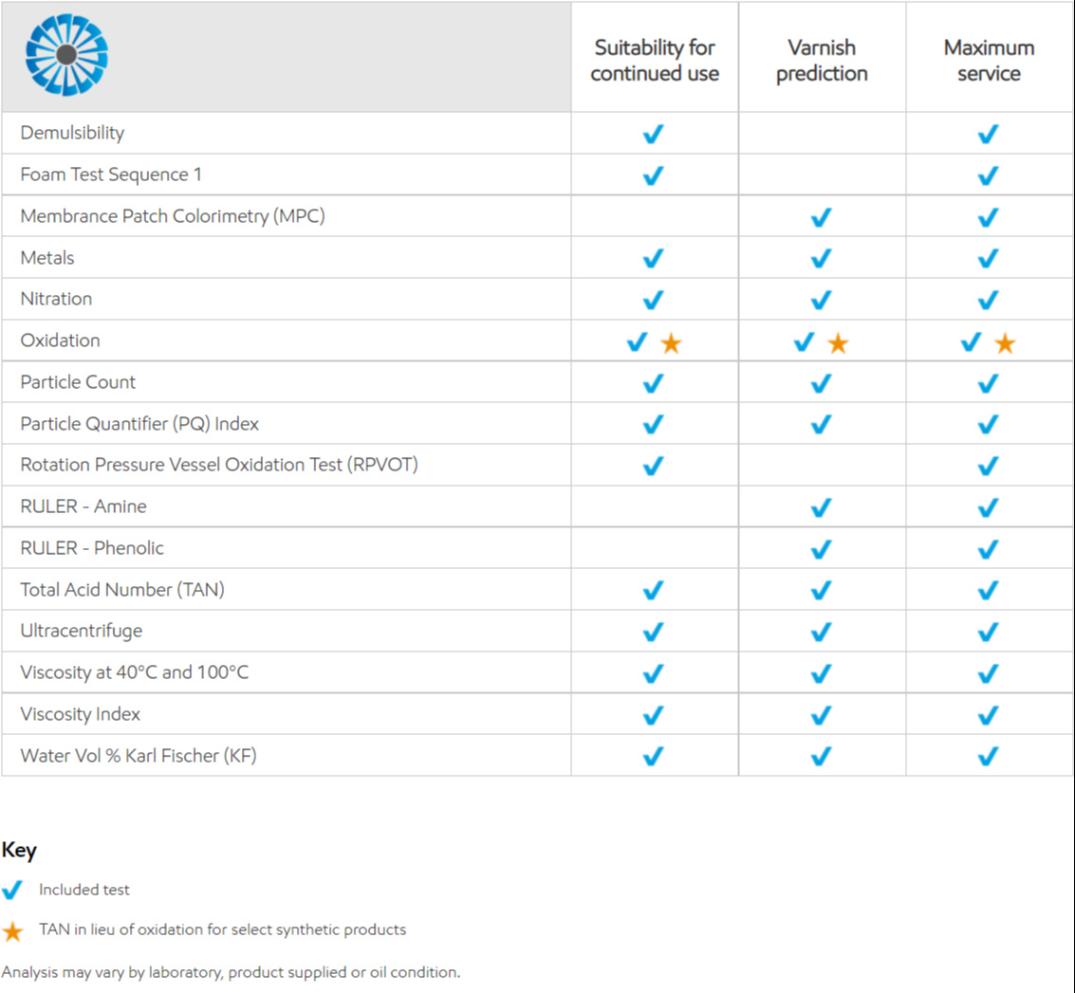The height and width of the screenshot is (993, 1075).
Task: Click the Membrance Patch Colorimetry (MPC) row label
Action: click(x=172, y=216)
